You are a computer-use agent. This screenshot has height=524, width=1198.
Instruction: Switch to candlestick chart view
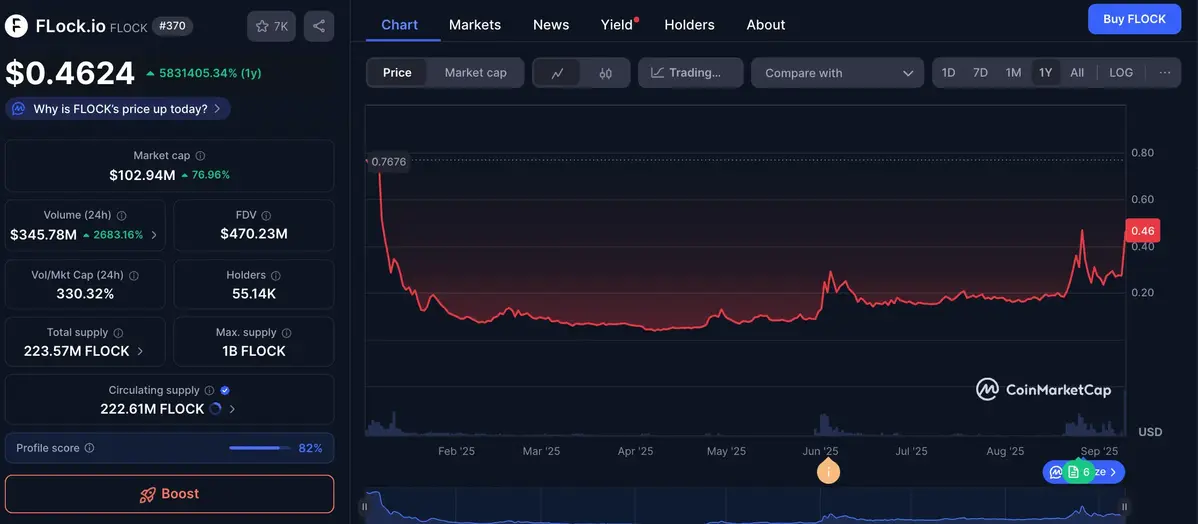(x=605, y=73)
